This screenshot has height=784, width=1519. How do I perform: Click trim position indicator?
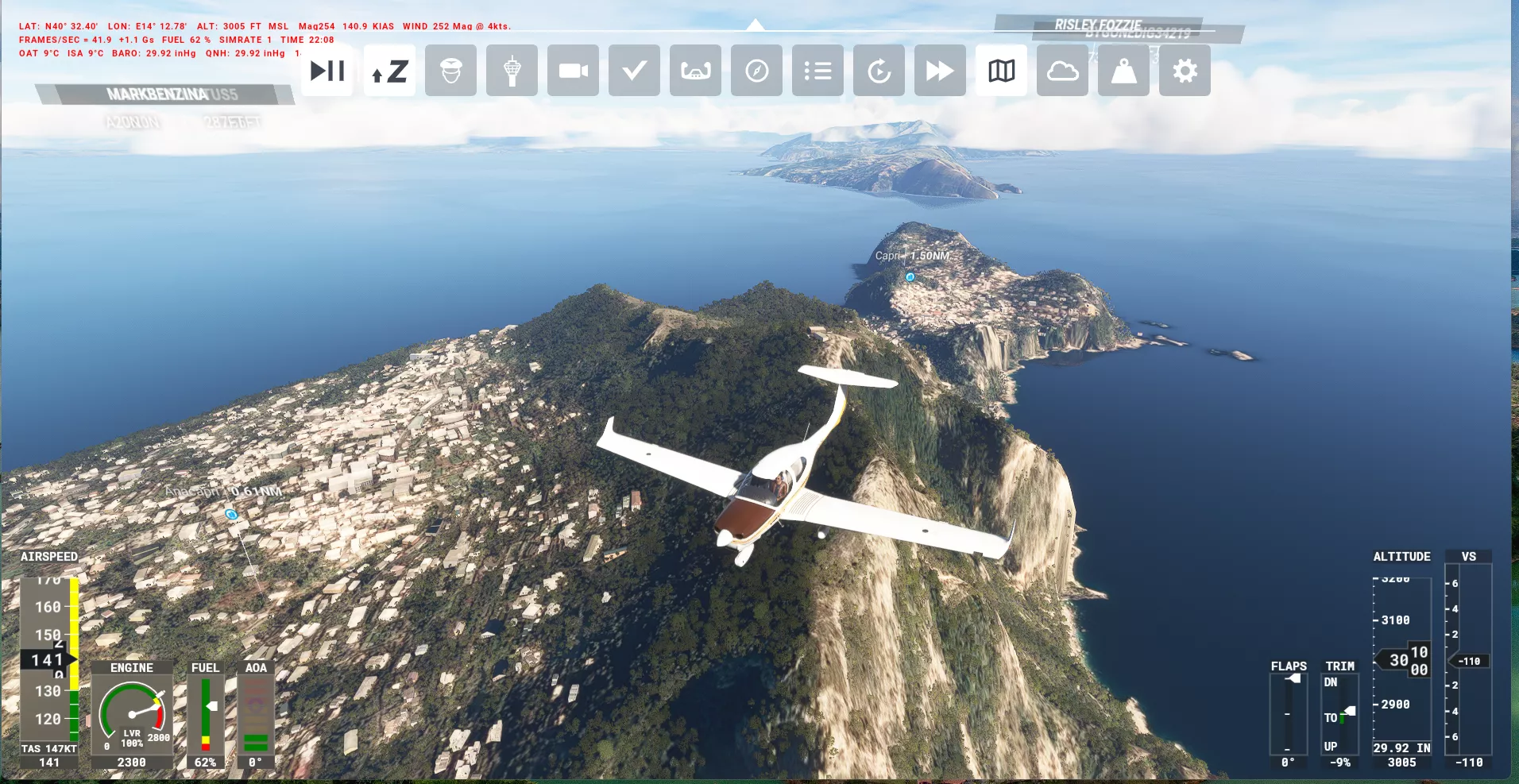click(x=1340, y=714)
